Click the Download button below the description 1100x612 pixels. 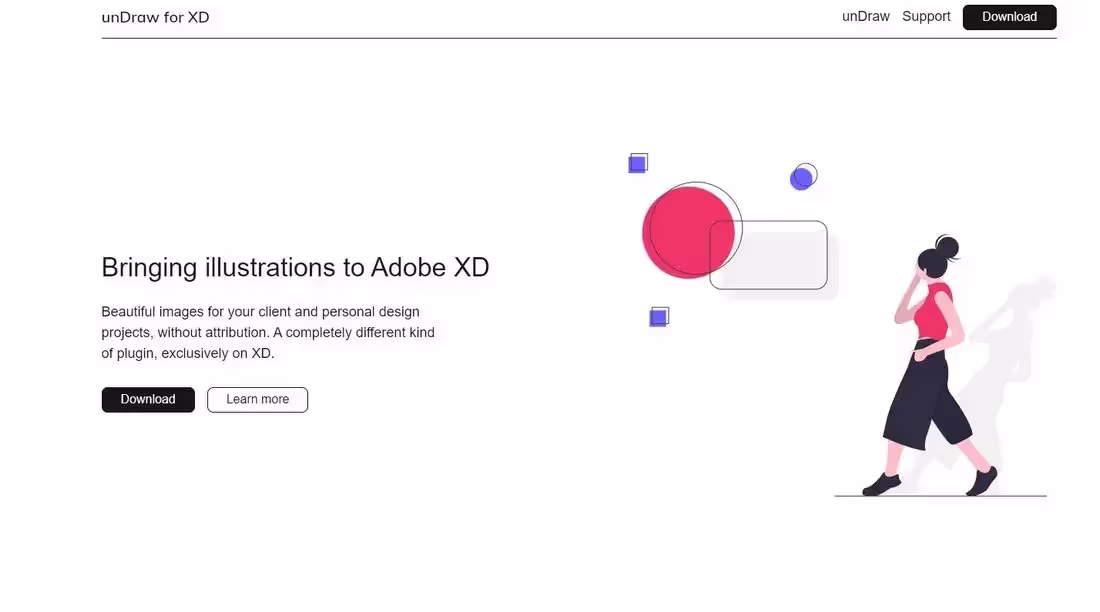(x=148, y=399)
